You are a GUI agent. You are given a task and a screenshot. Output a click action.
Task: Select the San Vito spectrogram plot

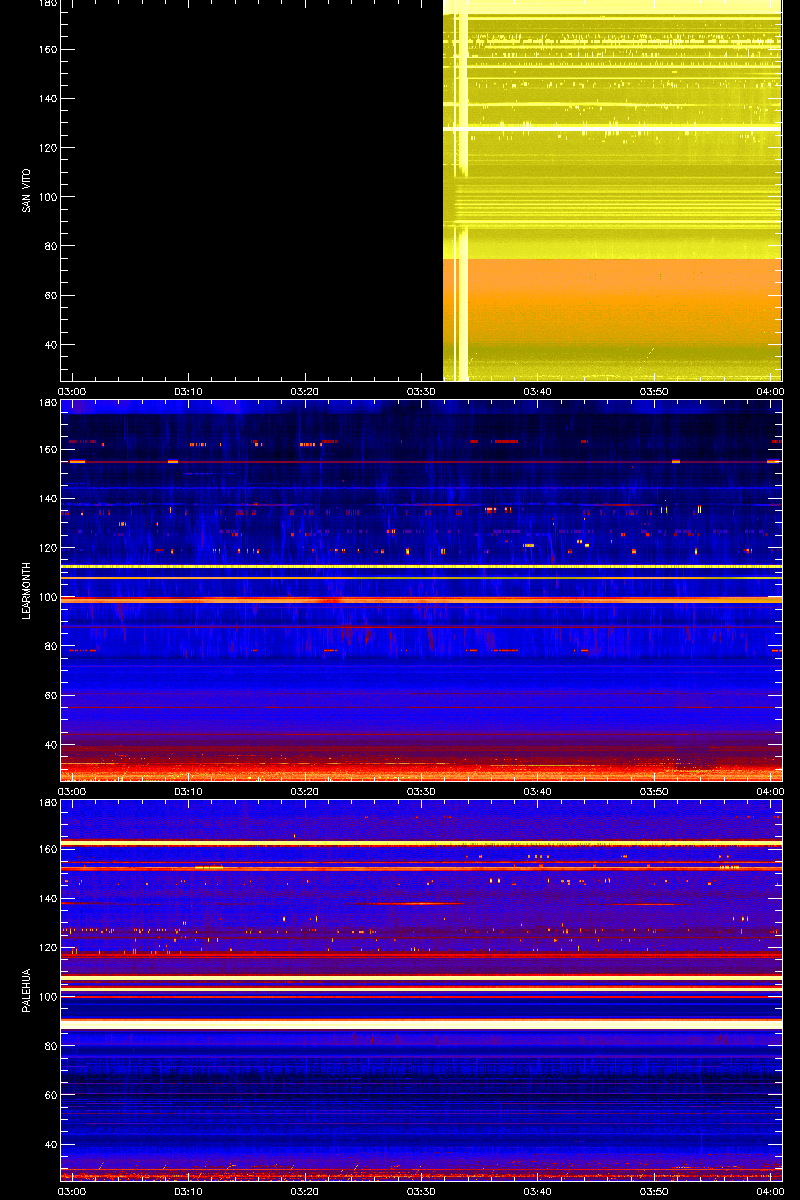421,190
